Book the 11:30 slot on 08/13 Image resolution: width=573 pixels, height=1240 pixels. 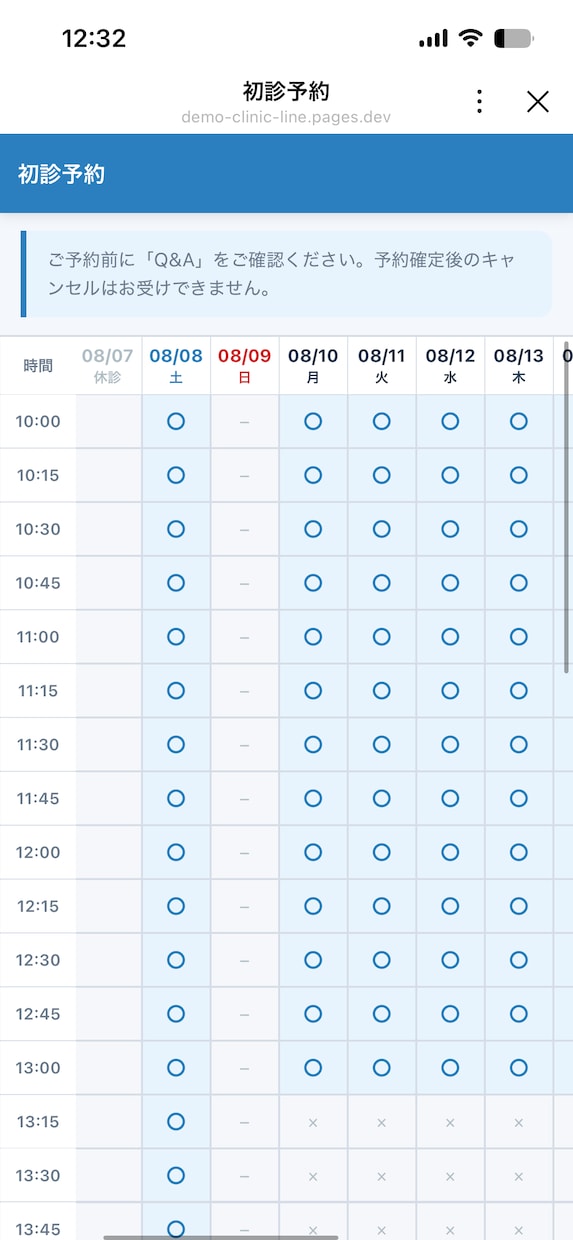point(518,745)
